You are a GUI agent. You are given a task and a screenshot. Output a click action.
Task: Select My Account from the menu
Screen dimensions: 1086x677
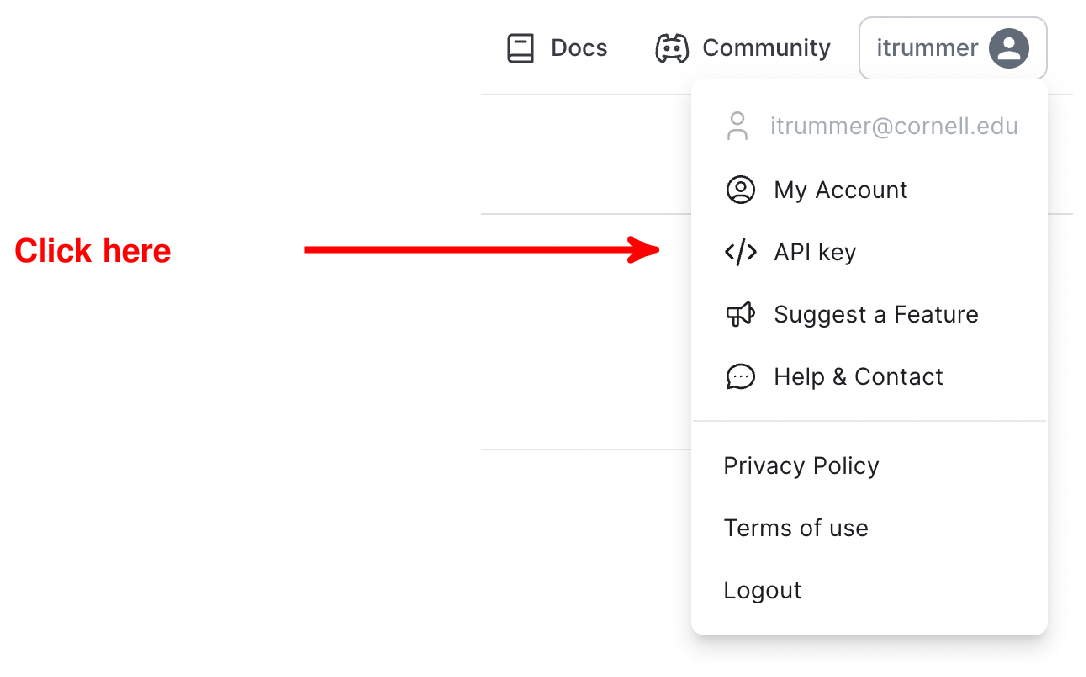point(869,189)
